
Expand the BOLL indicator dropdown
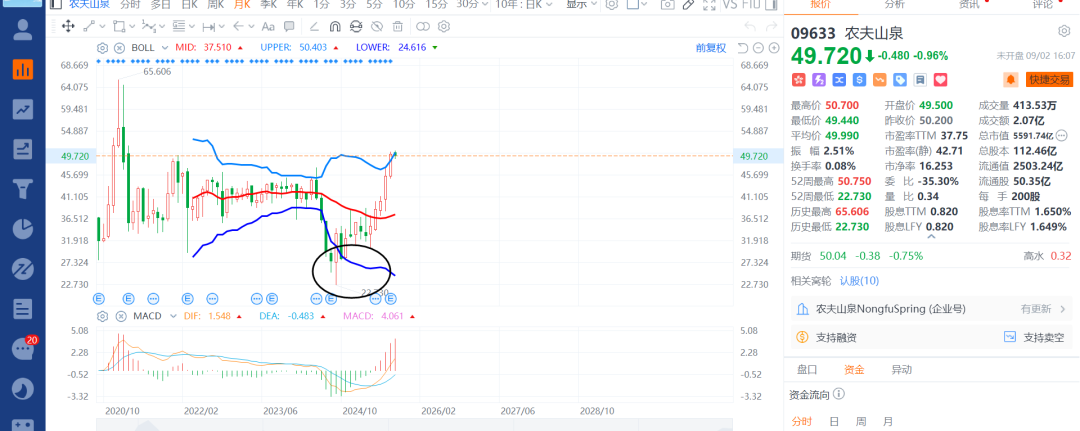click(165, 48)
